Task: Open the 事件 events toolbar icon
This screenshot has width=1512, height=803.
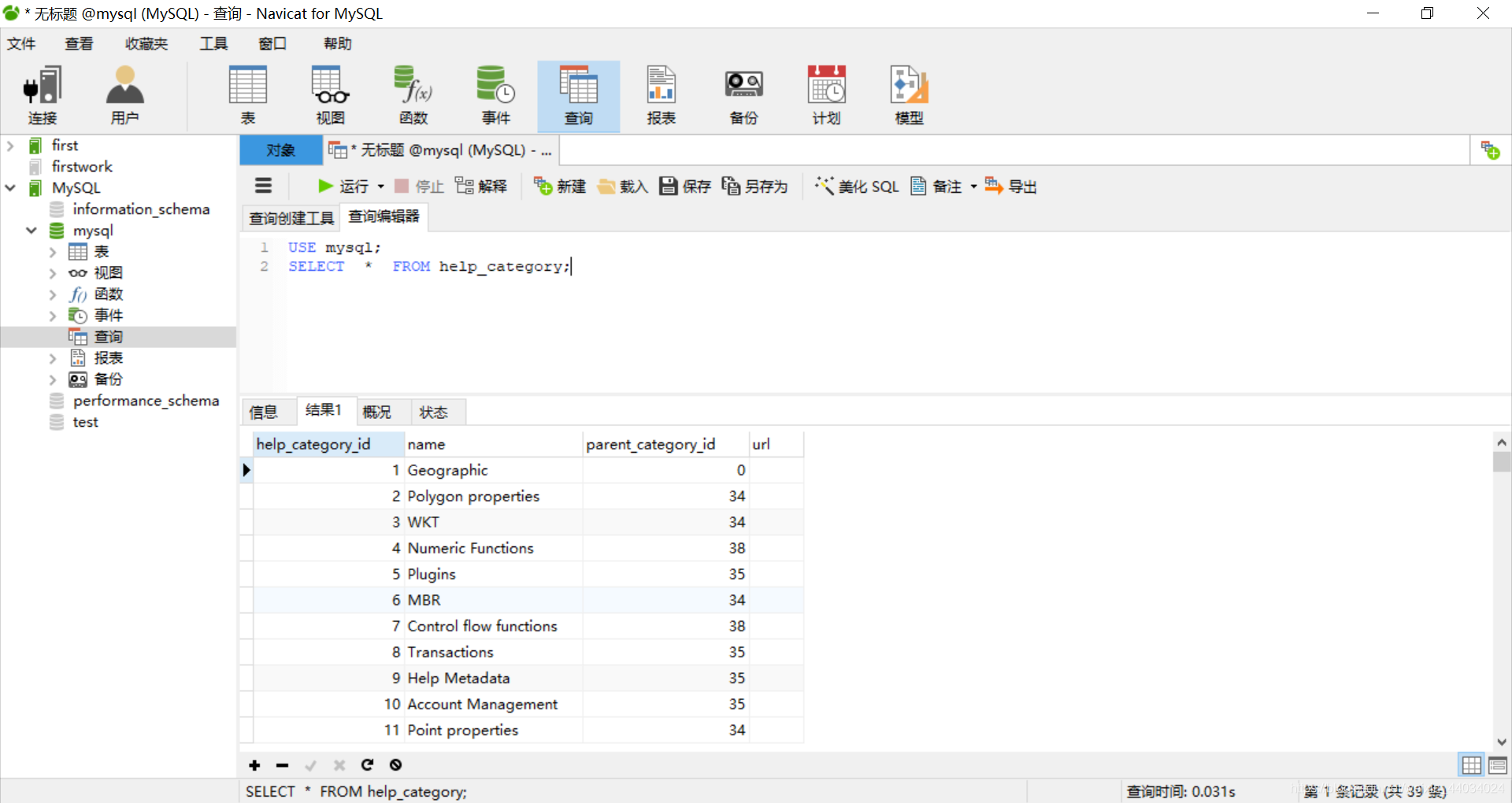Action: point(496,96)
